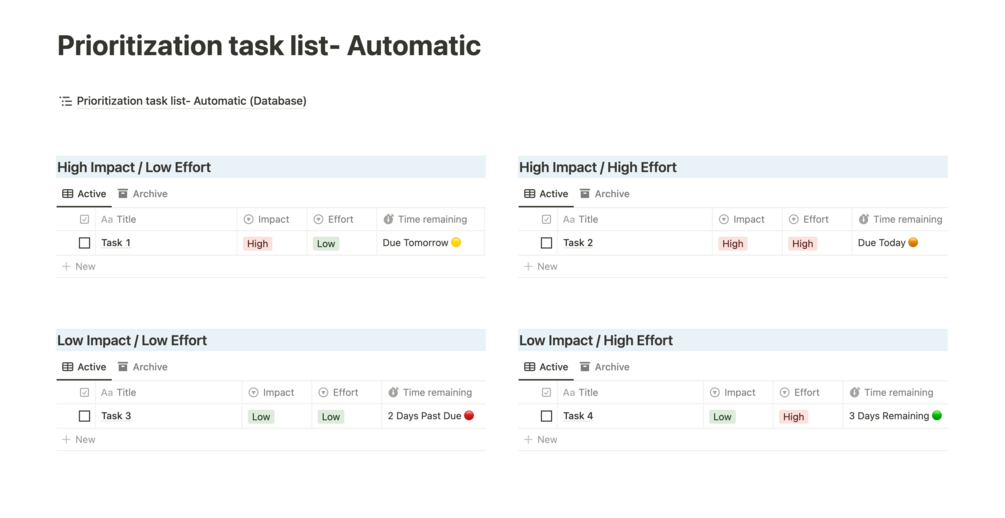
Task: Click the linked database list icon
Action: click(x=65, y=101)
